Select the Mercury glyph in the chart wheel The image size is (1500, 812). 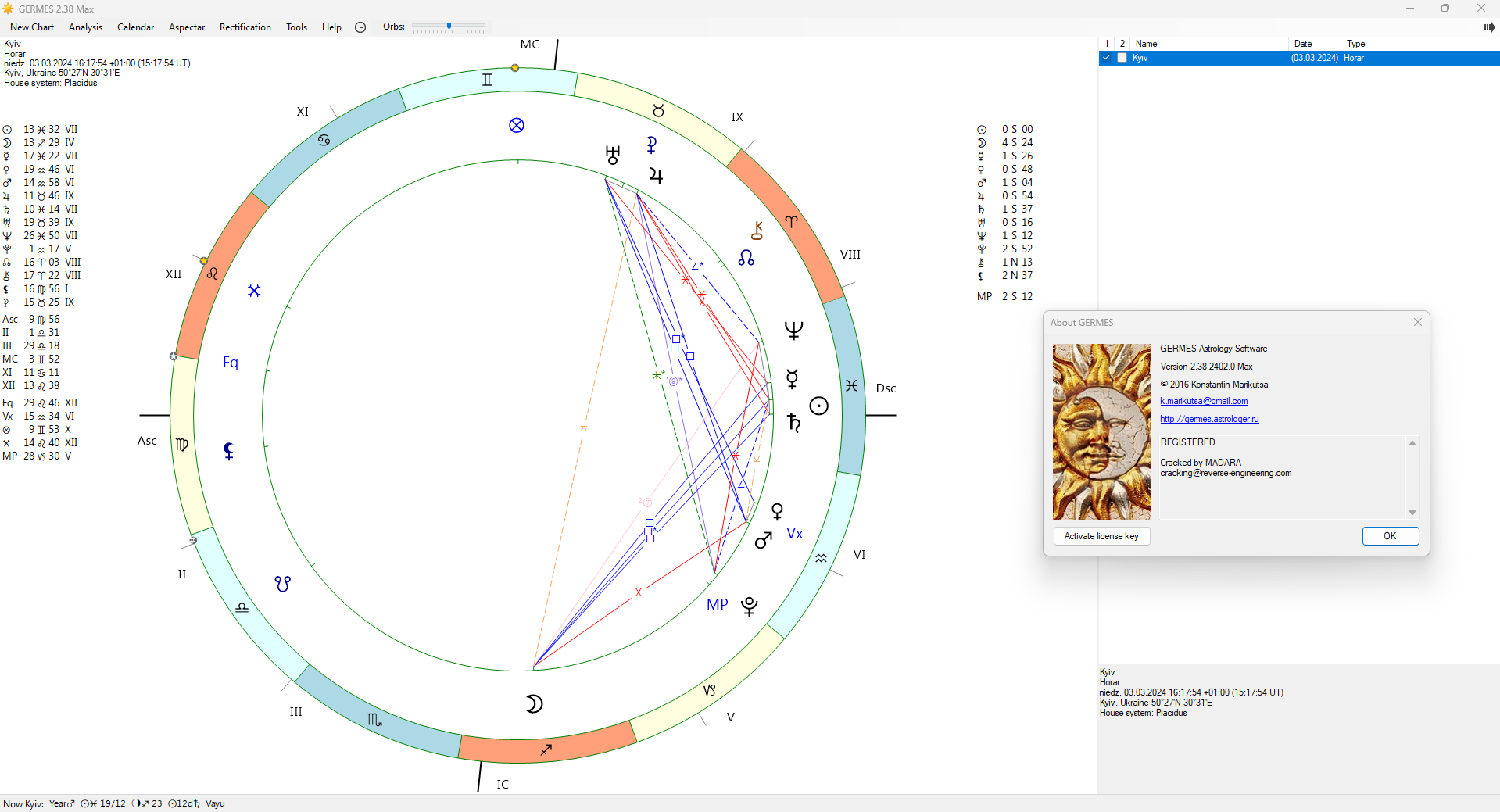coord(792,379)
